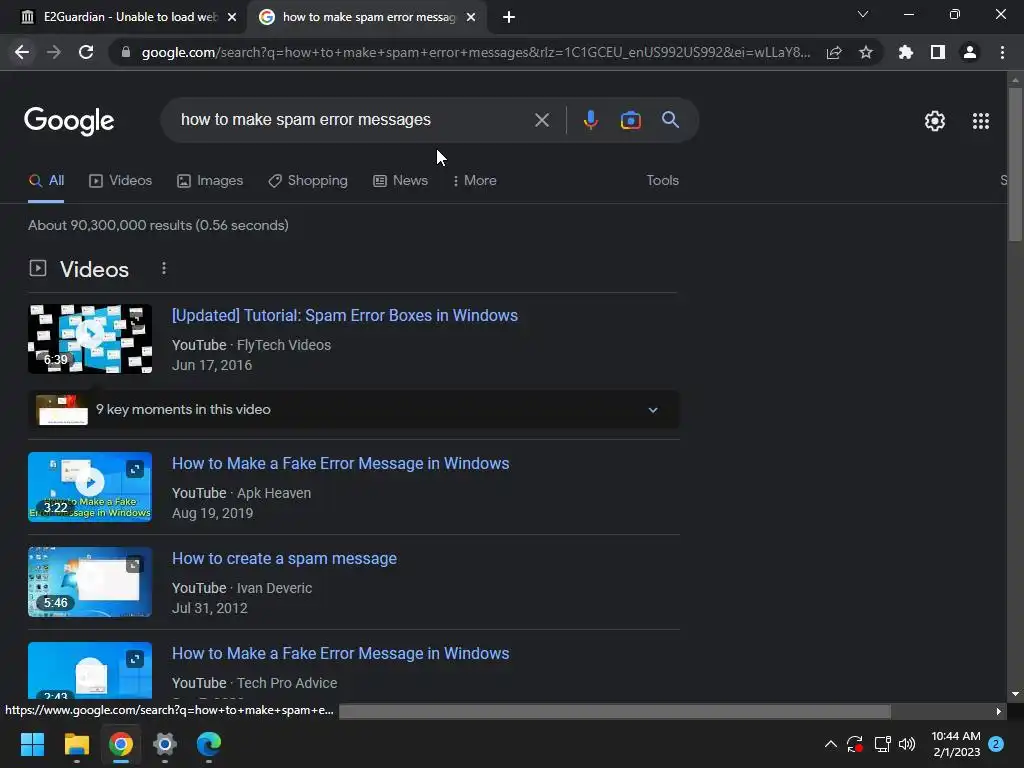Open Spam Error Boxes in Windows tutorial

click(345, 315)
